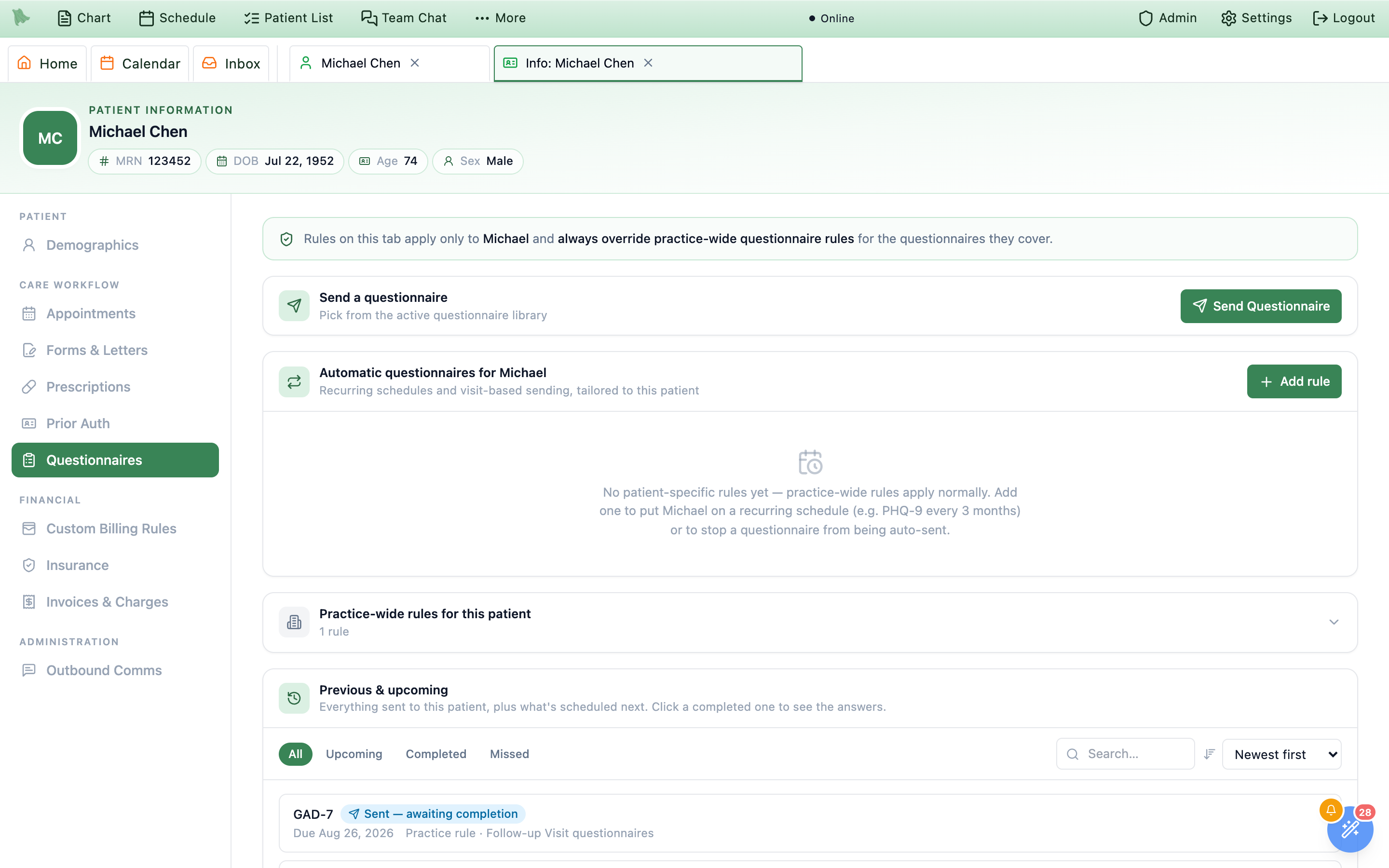Go to Patient List
Screen dimensions: 1389x868
[288, 18]
